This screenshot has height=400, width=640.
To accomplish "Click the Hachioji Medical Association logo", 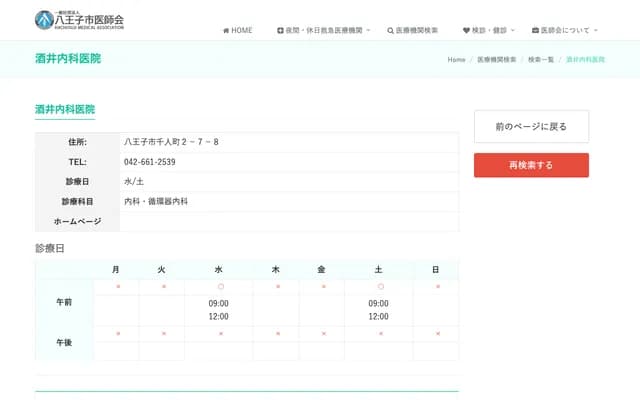I will pyautogui.click(x=79, y=19).
